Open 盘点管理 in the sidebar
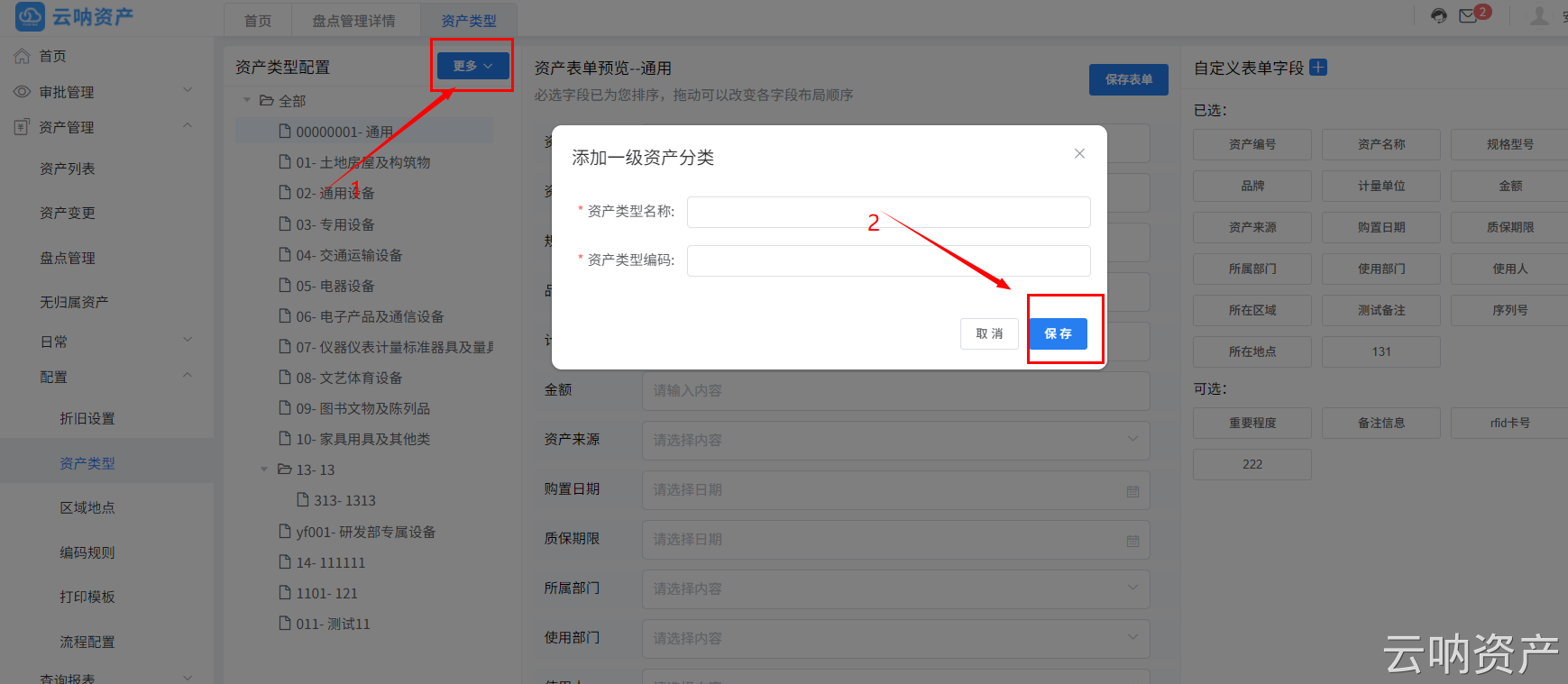Viewport: 1568px width, 684px height. [68, 258]
